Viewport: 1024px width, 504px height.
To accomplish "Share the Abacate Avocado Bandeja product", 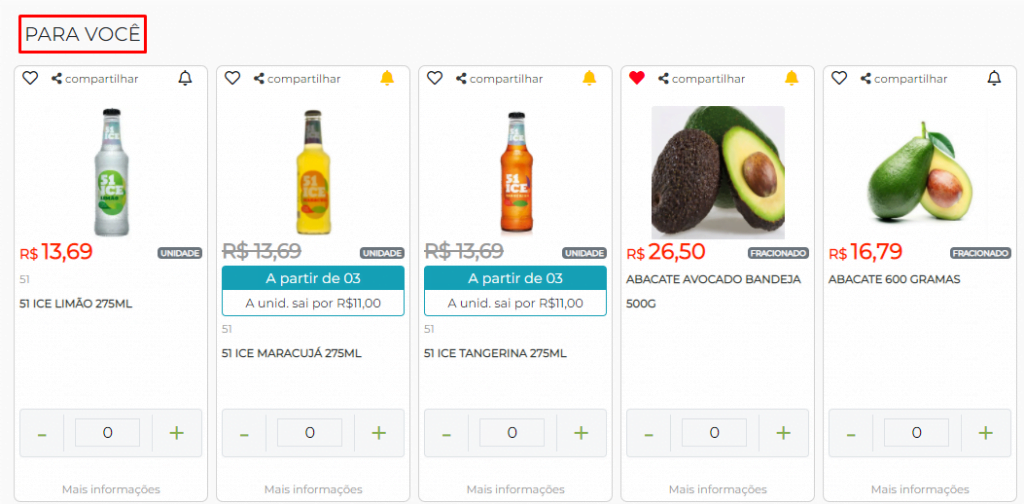I will pos(702,78).
